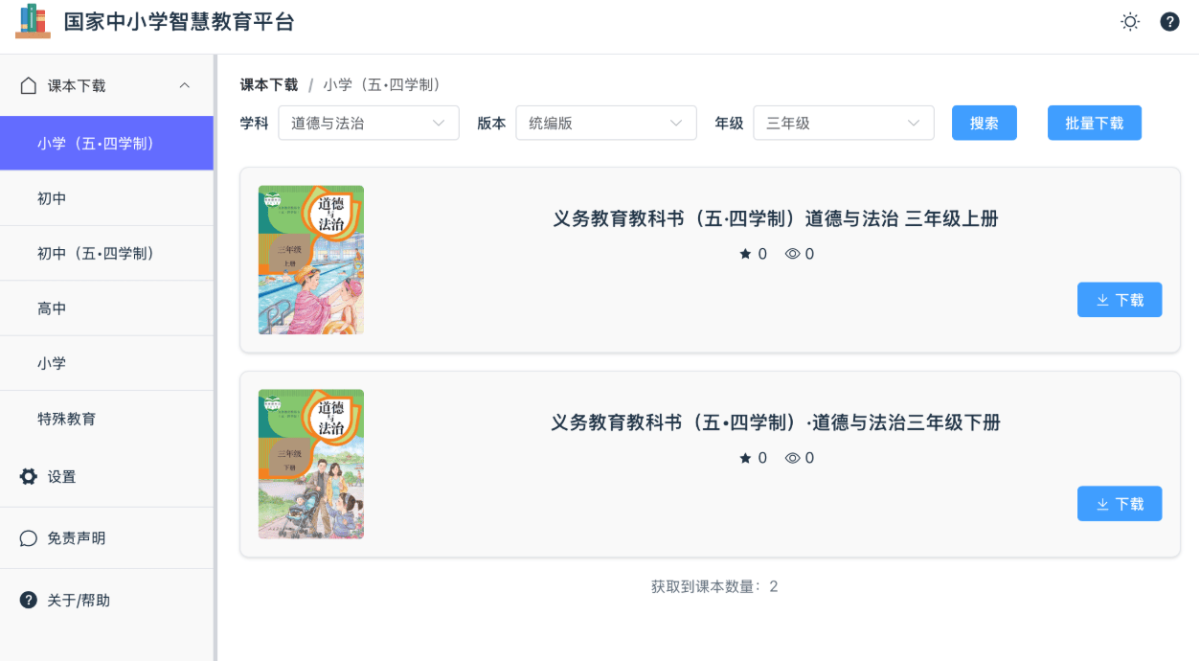Click the home icon beside 课本下载
The height and width of the screenshot is (661, 1200).
(29, 86)
